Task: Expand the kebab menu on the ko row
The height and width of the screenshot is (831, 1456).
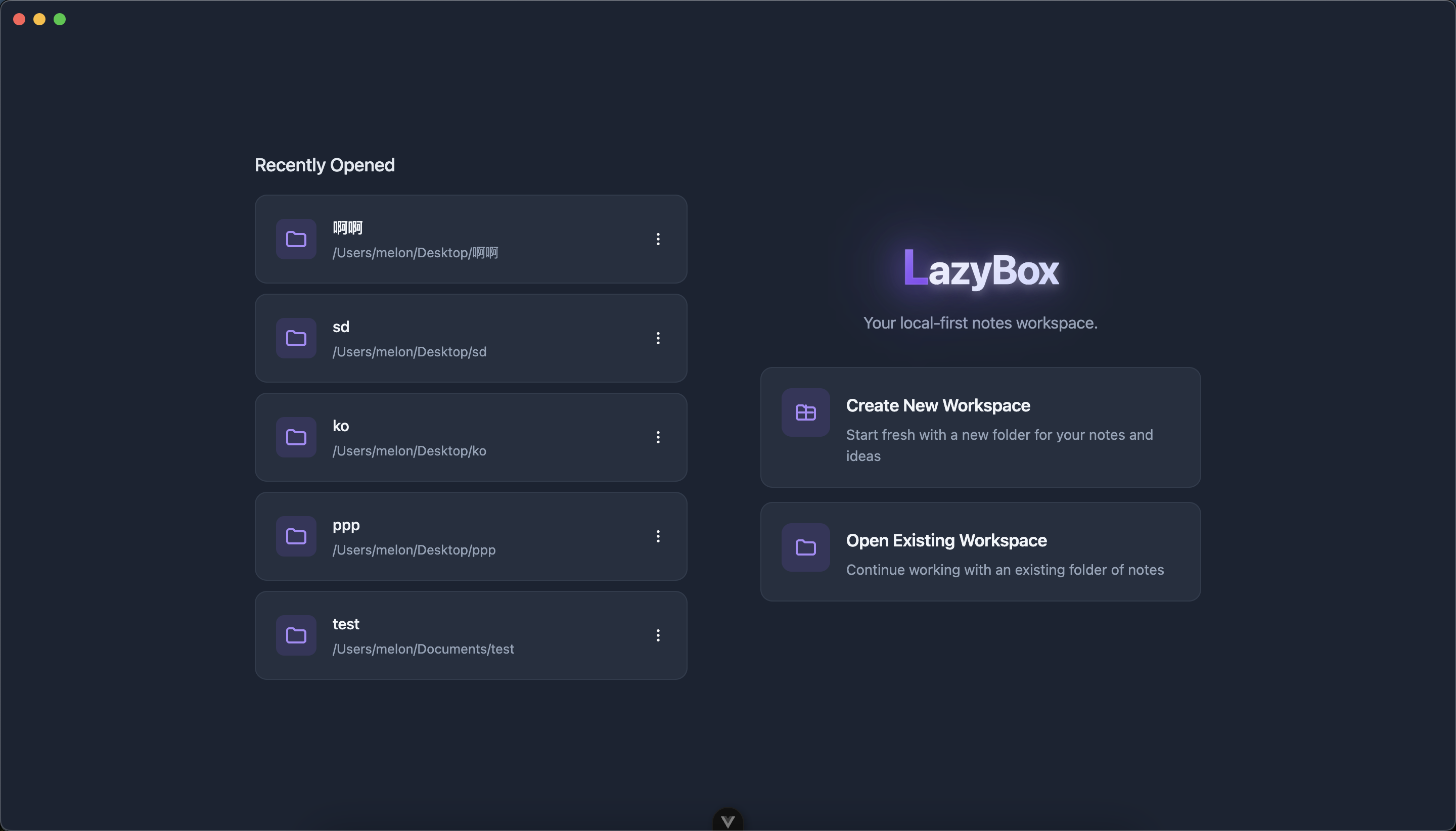Action: tap(658, 437)
